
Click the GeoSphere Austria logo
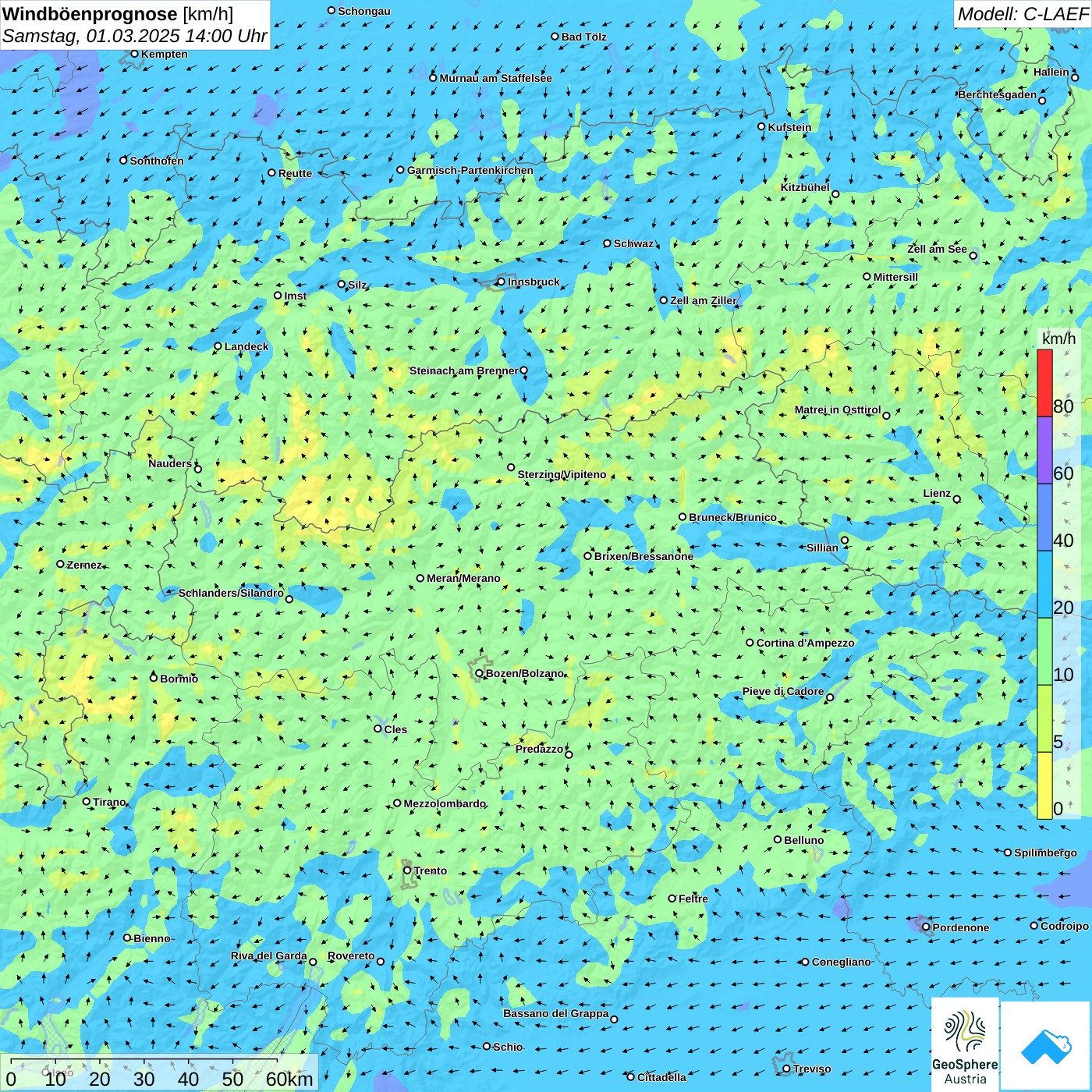(965, 1045)
